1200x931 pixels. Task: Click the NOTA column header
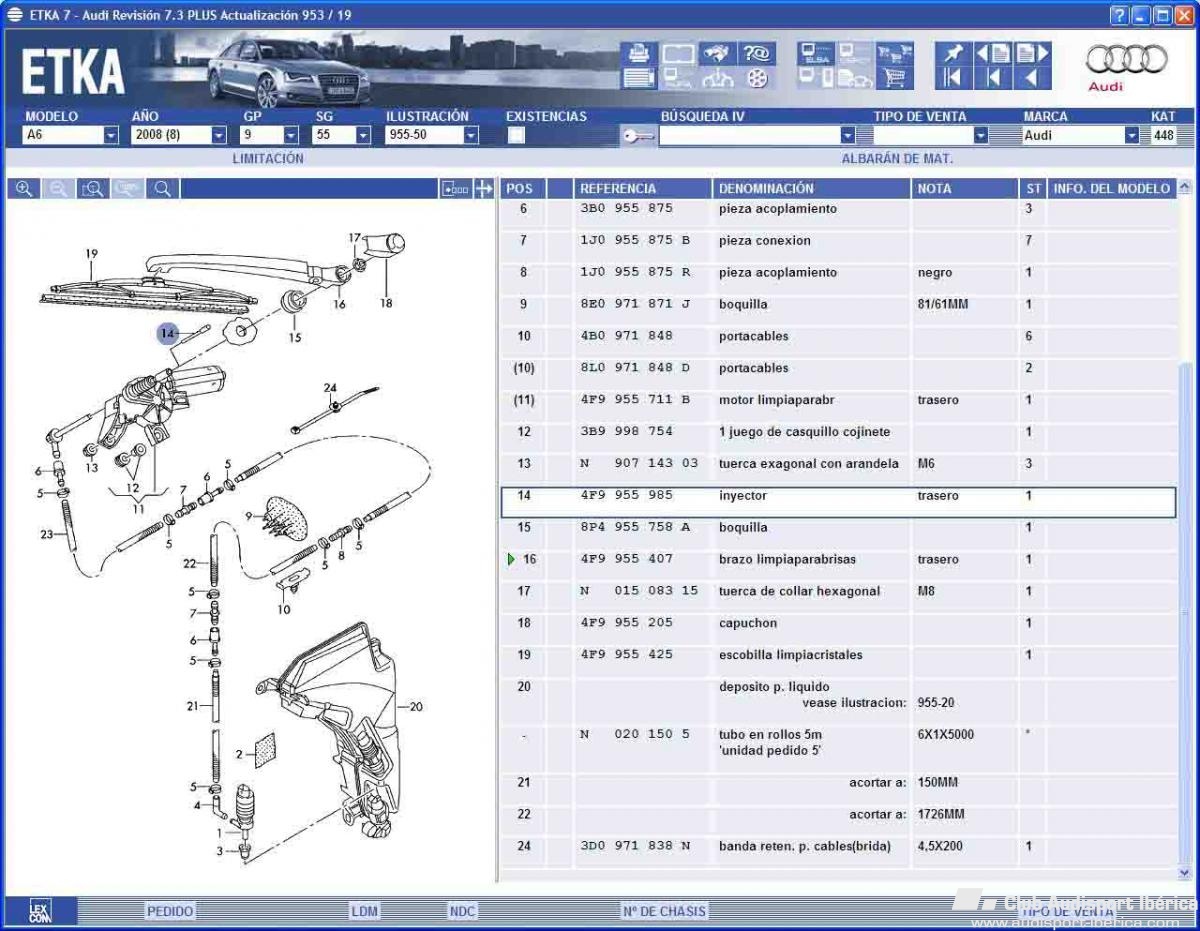(x=964, y=188)
